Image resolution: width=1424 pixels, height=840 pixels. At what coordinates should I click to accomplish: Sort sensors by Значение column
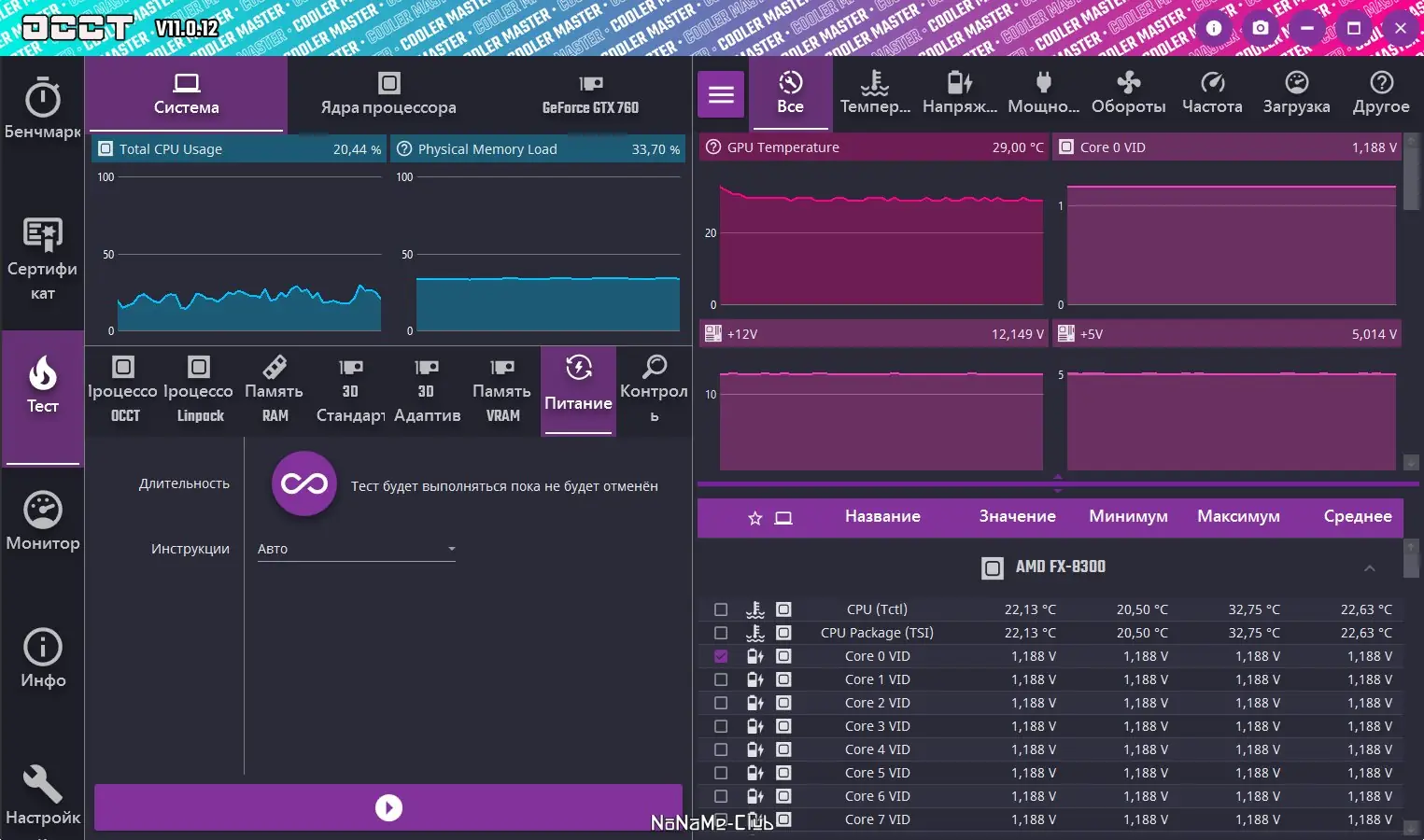[x=1017, y=516]
